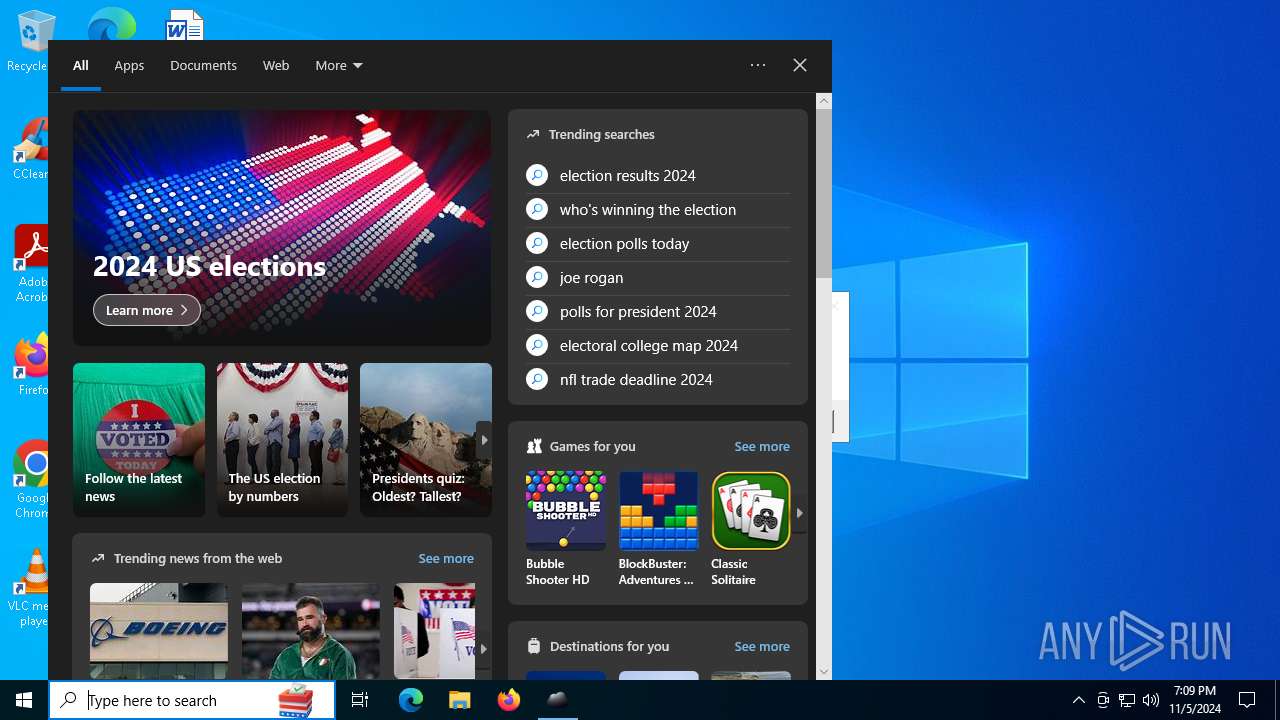Search for polls for president 2024

[658, 312]
